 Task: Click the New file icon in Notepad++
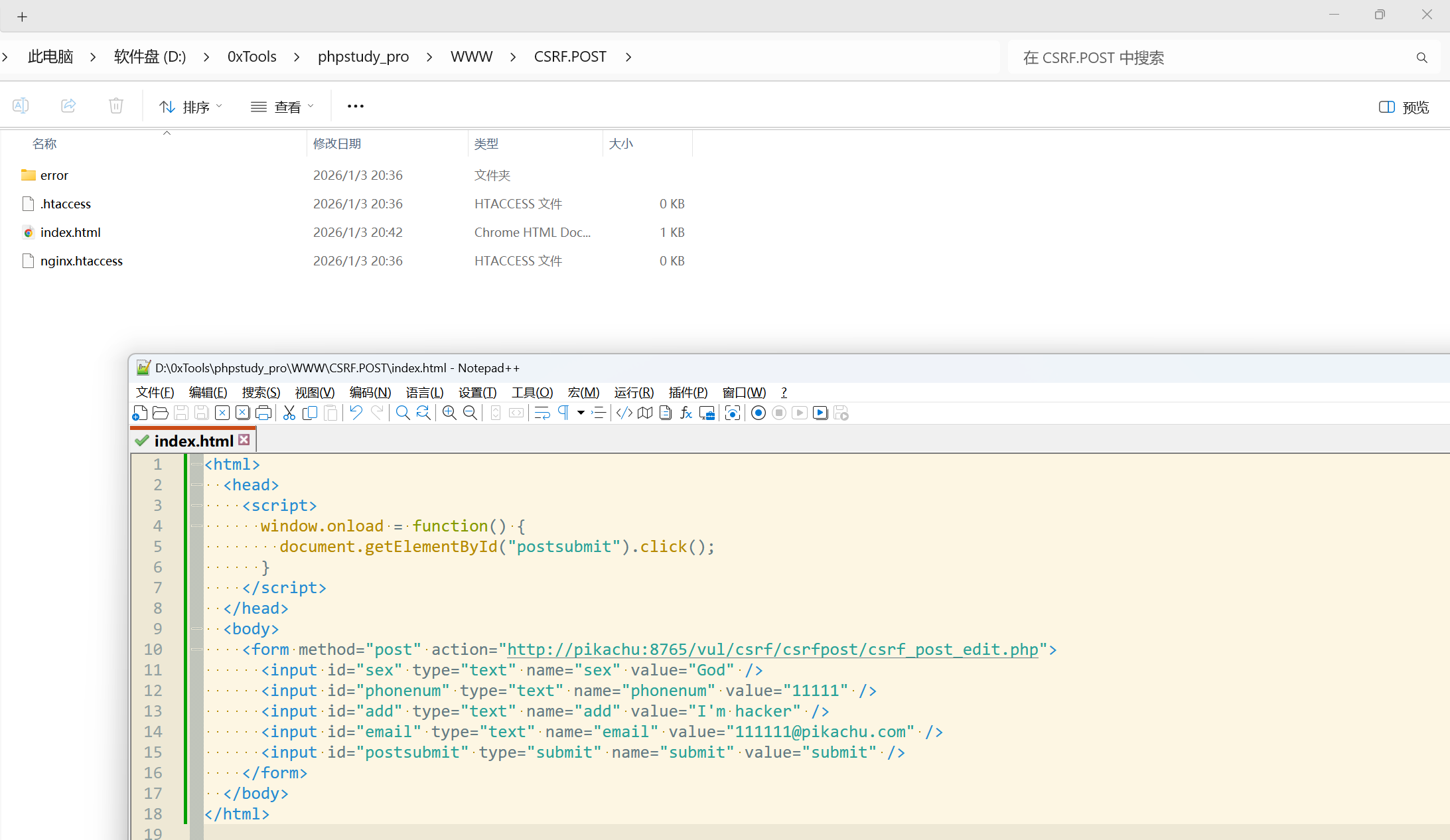pyautogui.click(x=140, y=413)
